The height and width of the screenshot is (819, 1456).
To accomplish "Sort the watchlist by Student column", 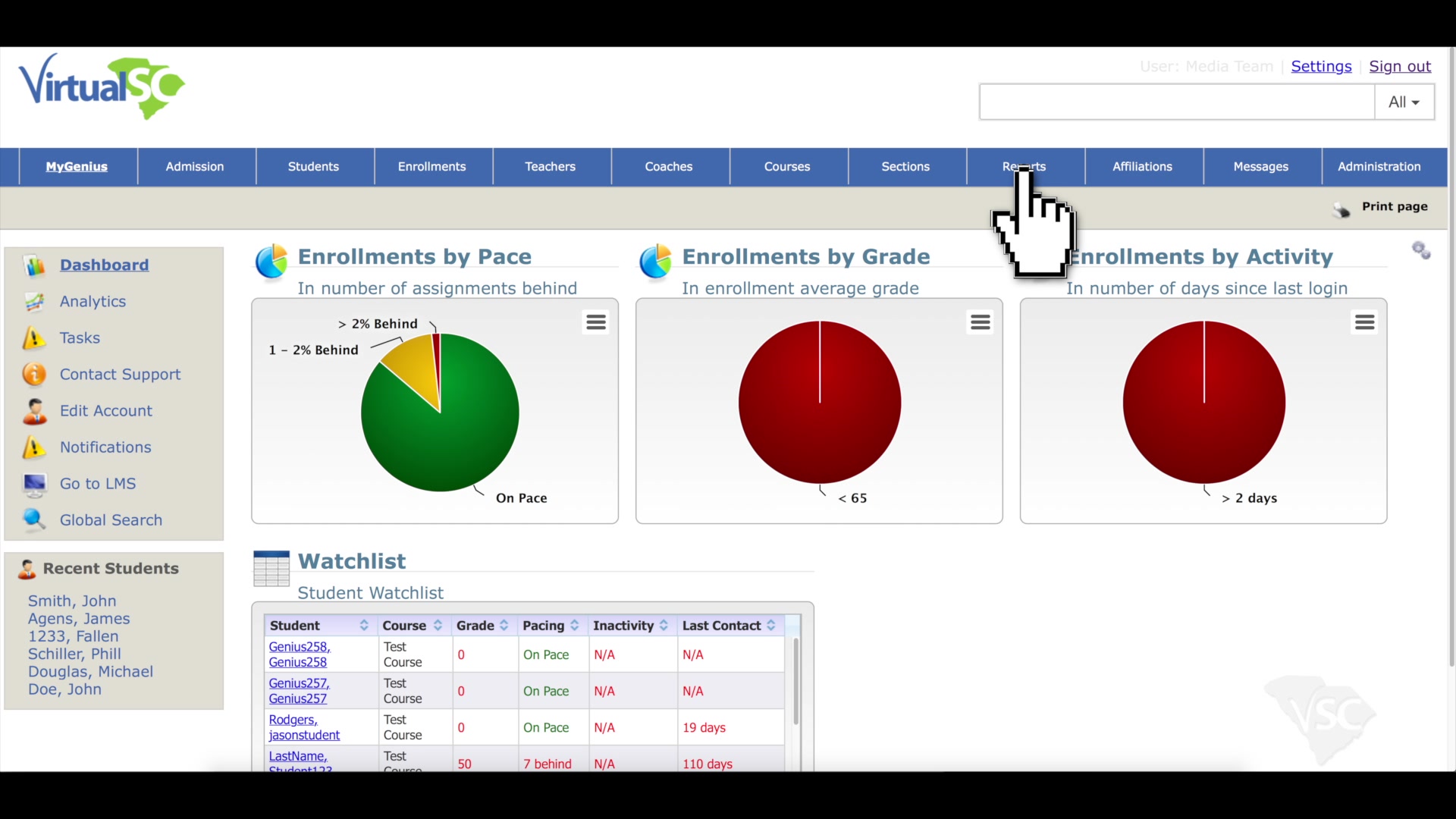I will tap(320, 626).
